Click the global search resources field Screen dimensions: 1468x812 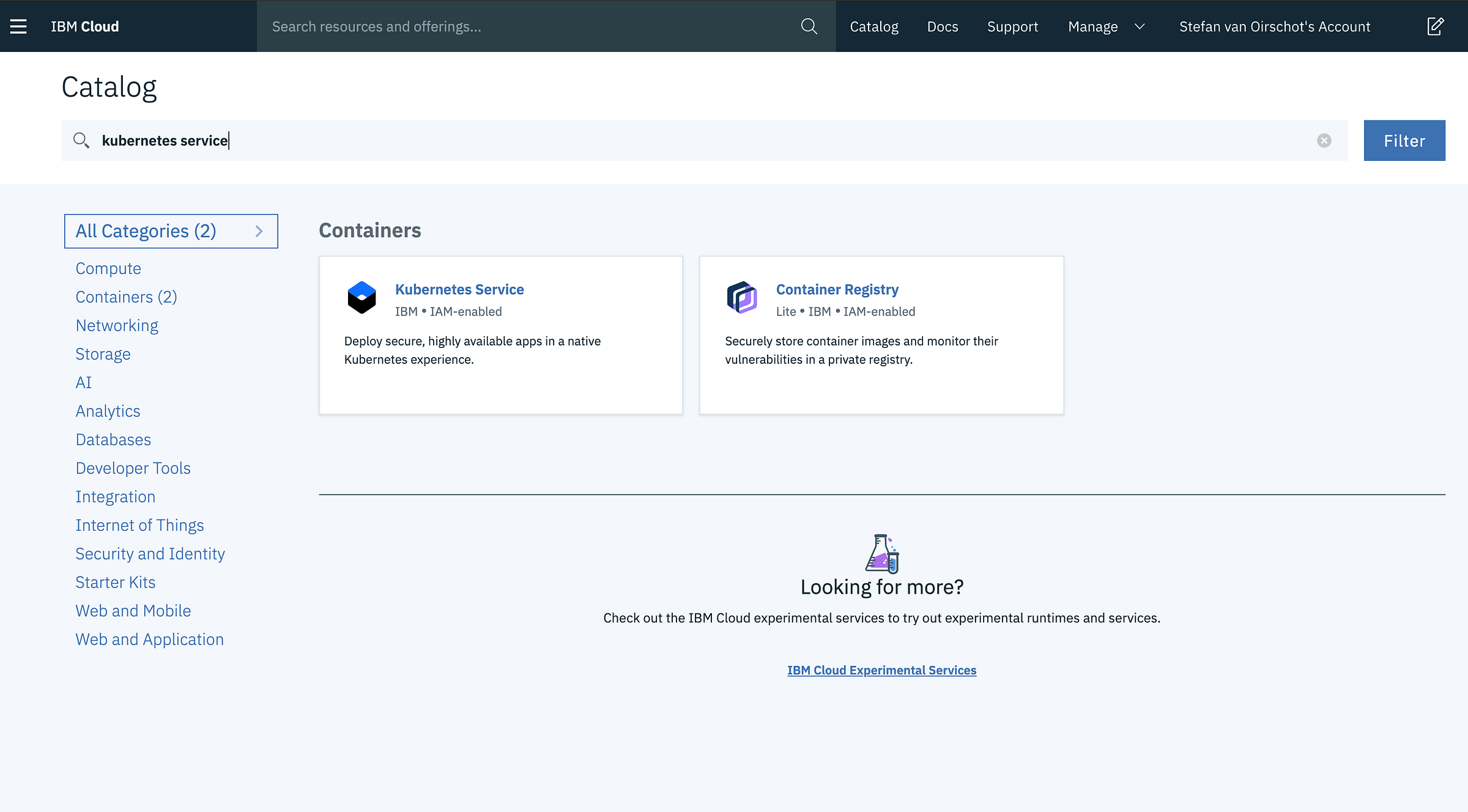click(526, 26)
